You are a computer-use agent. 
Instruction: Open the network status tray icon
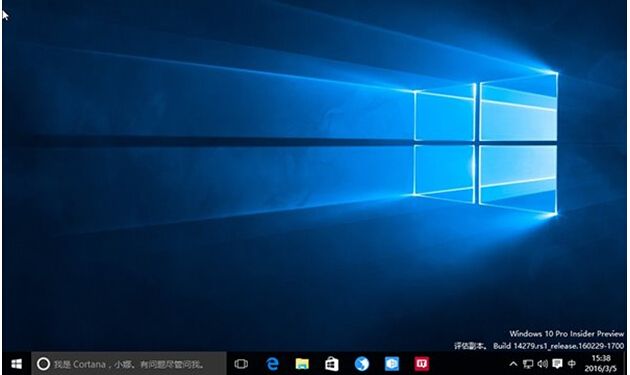click(528, 364)
